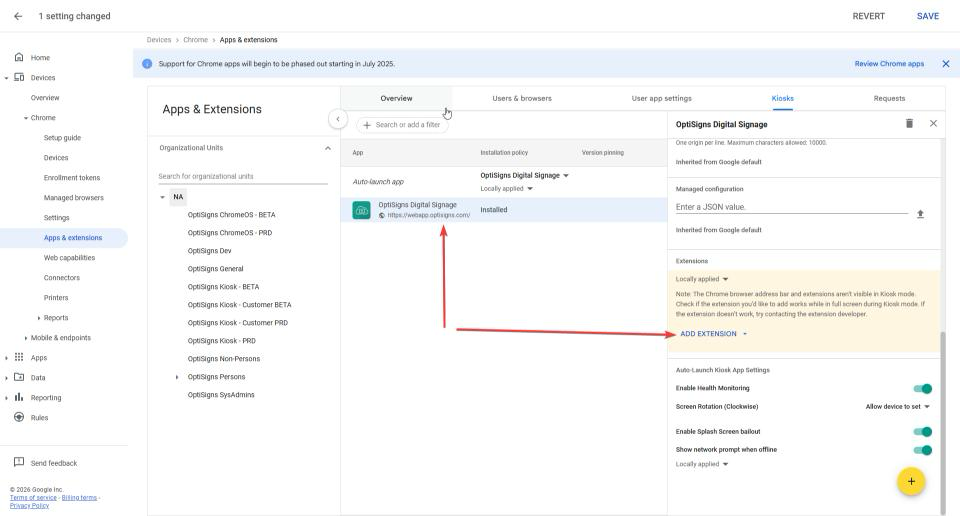960x516 pixels.
Task: Click the details panel vertical scrollbar
Action: coord(942,422)
